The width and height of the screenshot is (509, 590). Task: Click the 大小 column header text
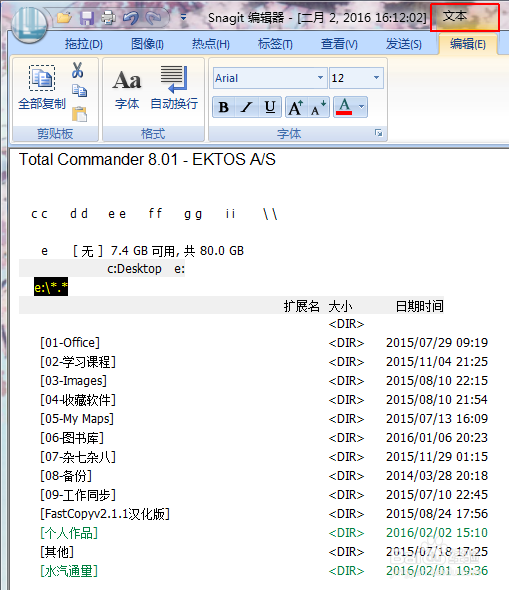(x=340, y=306)
